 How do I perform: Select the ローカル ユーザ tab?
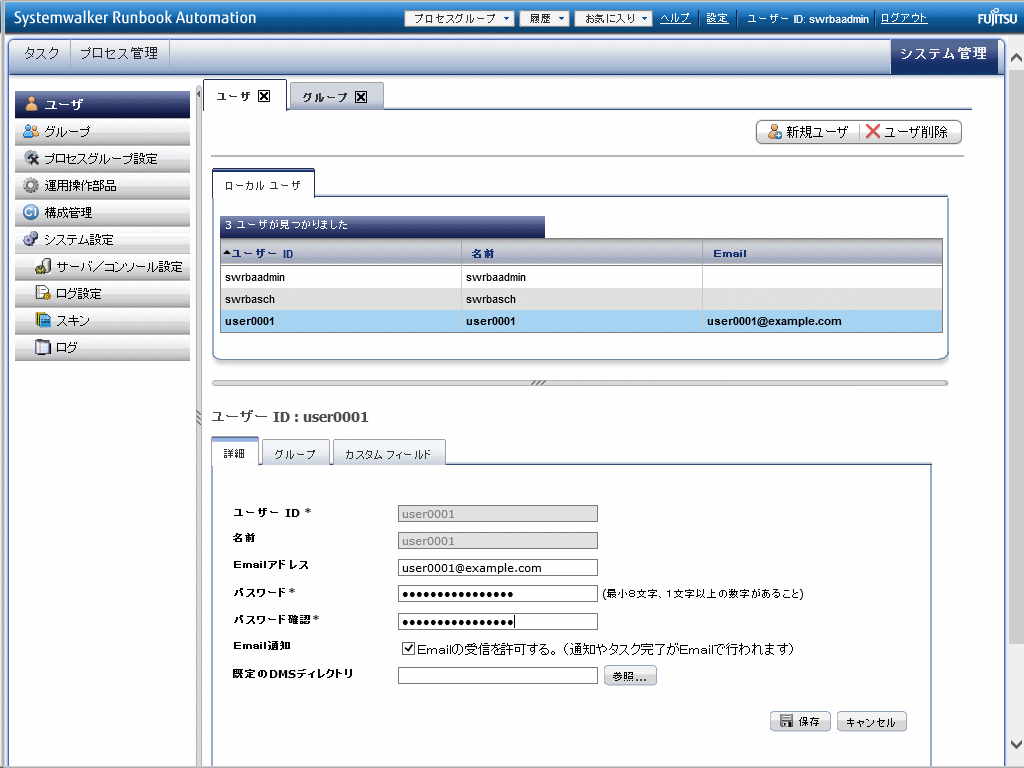263,185
